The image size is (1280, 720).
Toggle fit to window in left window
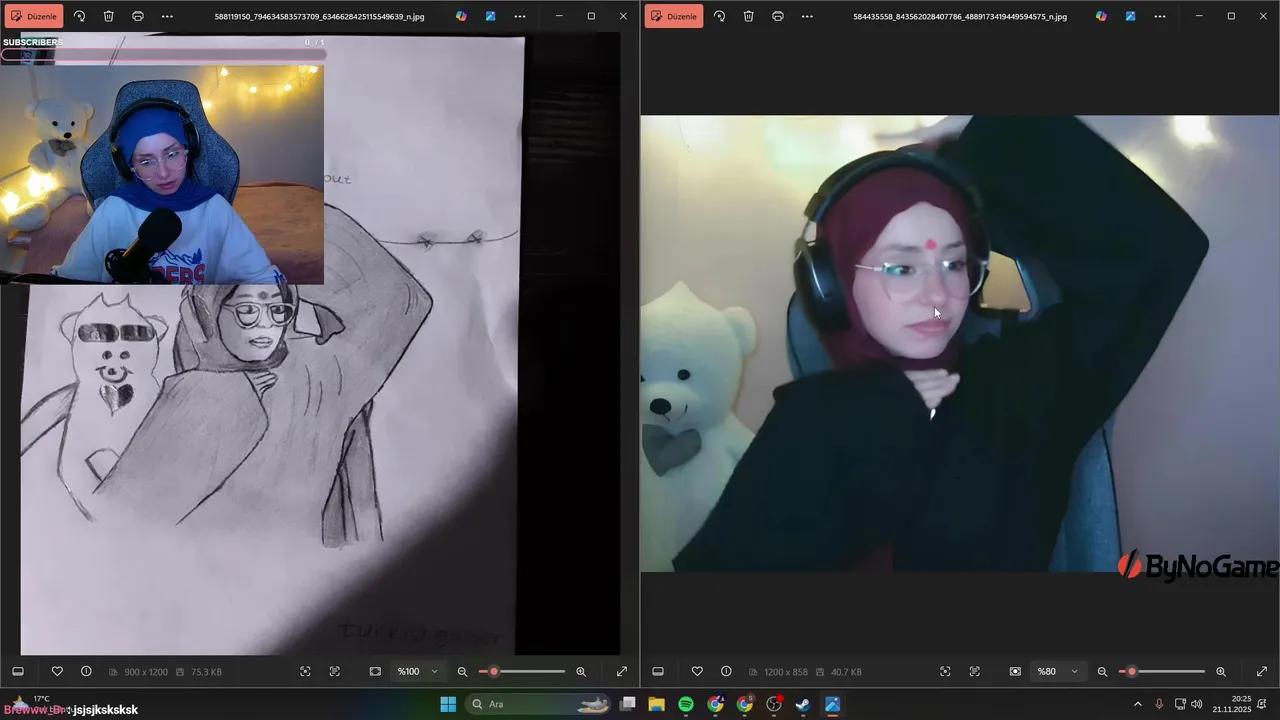[x=375, y=671]
